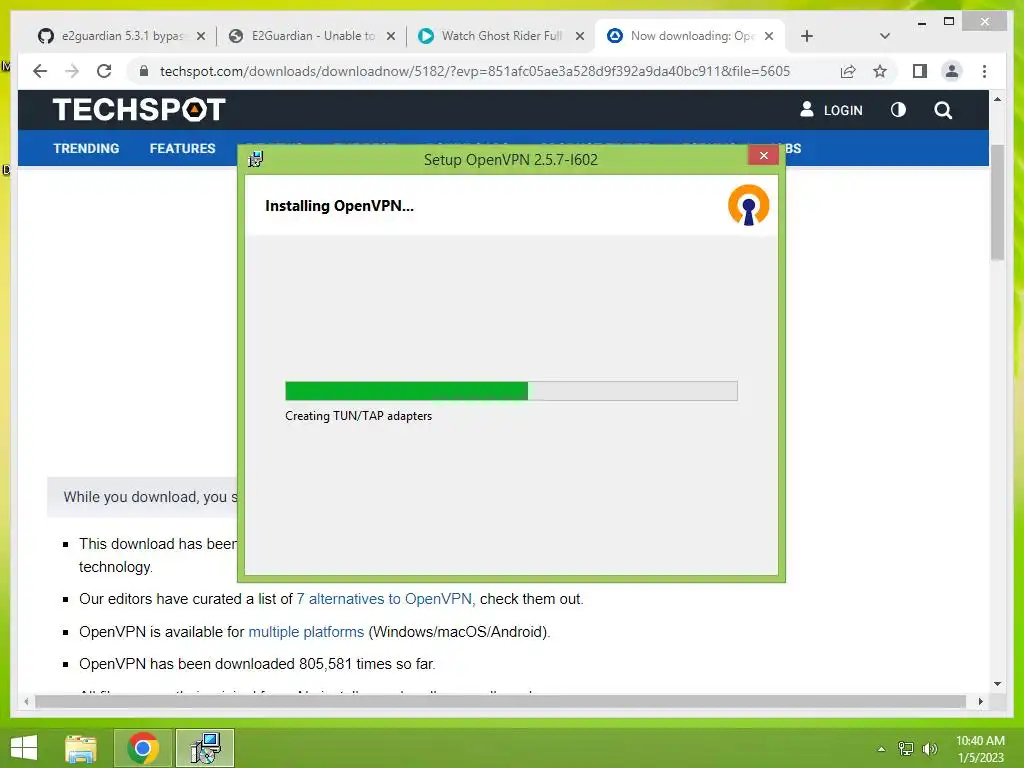Click the horizontal scrollbar right arrow
The height and width of the screenshot is (768, 1024).
[980, 701]
